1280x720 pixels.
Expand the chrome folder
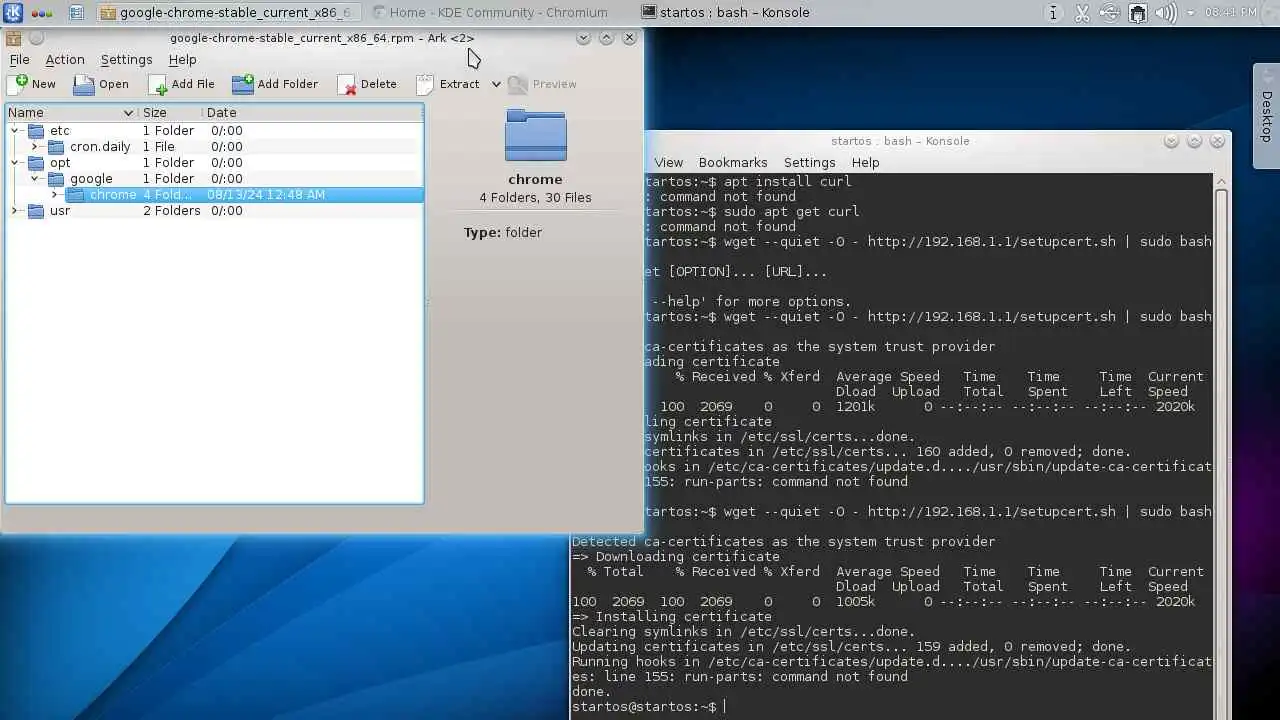[x=55, y=195]
